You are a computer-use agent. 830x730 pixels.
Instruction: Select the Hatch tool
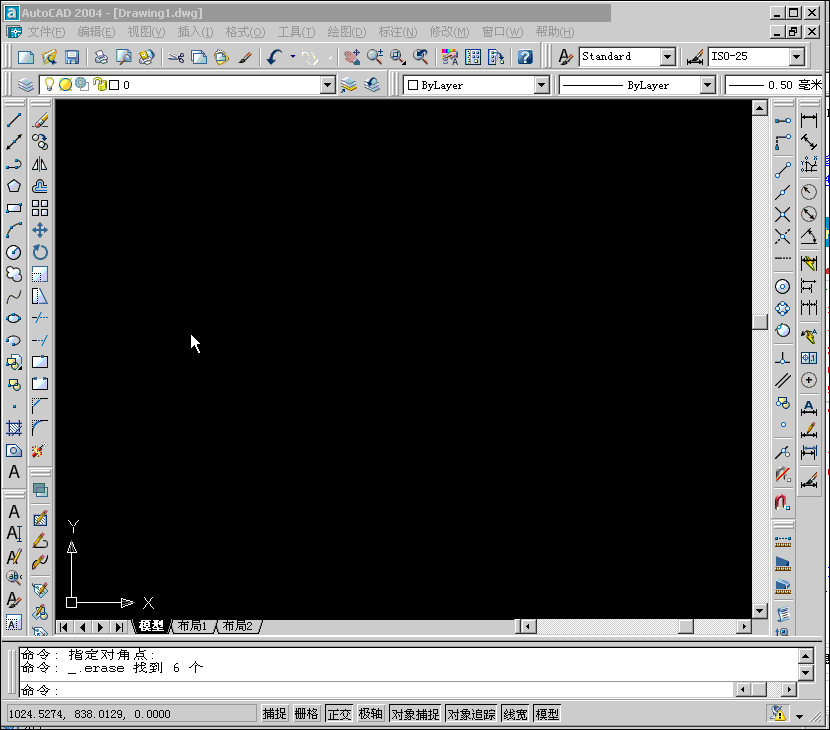(x=14, y=428)
